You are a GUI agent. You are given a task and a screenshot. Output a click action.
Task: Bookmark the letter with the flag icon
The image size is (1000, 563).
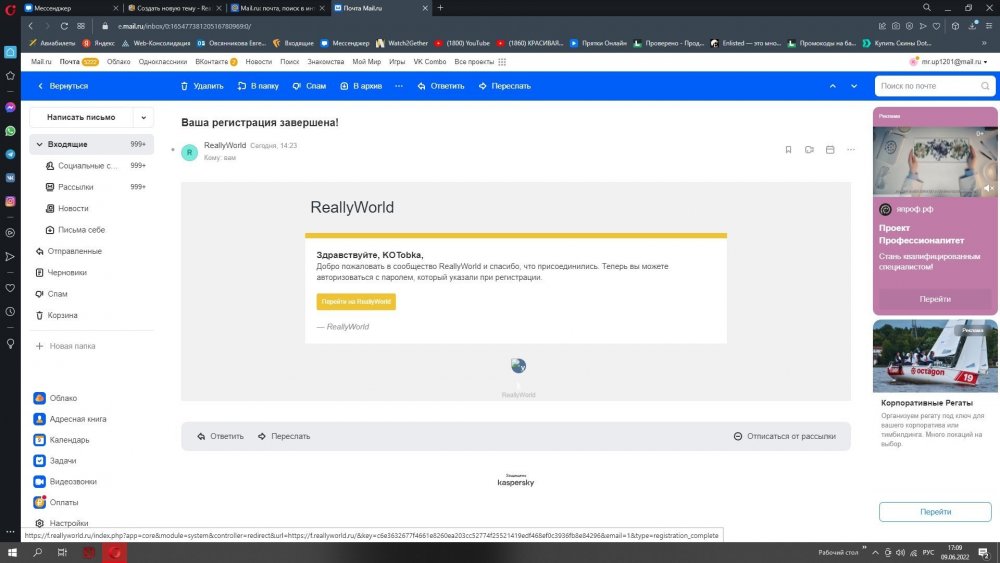pos(788,150)
